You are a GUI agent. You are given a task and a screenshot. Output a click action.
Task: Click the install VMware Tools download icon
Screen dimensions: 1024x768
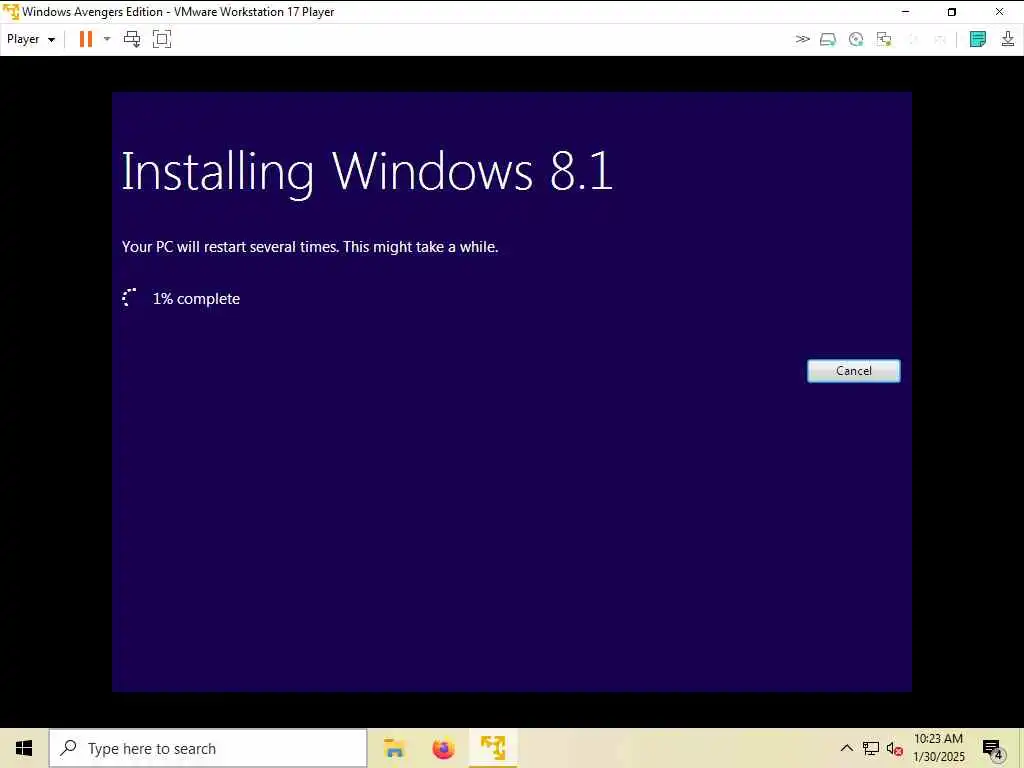(x=1008, y=39)
